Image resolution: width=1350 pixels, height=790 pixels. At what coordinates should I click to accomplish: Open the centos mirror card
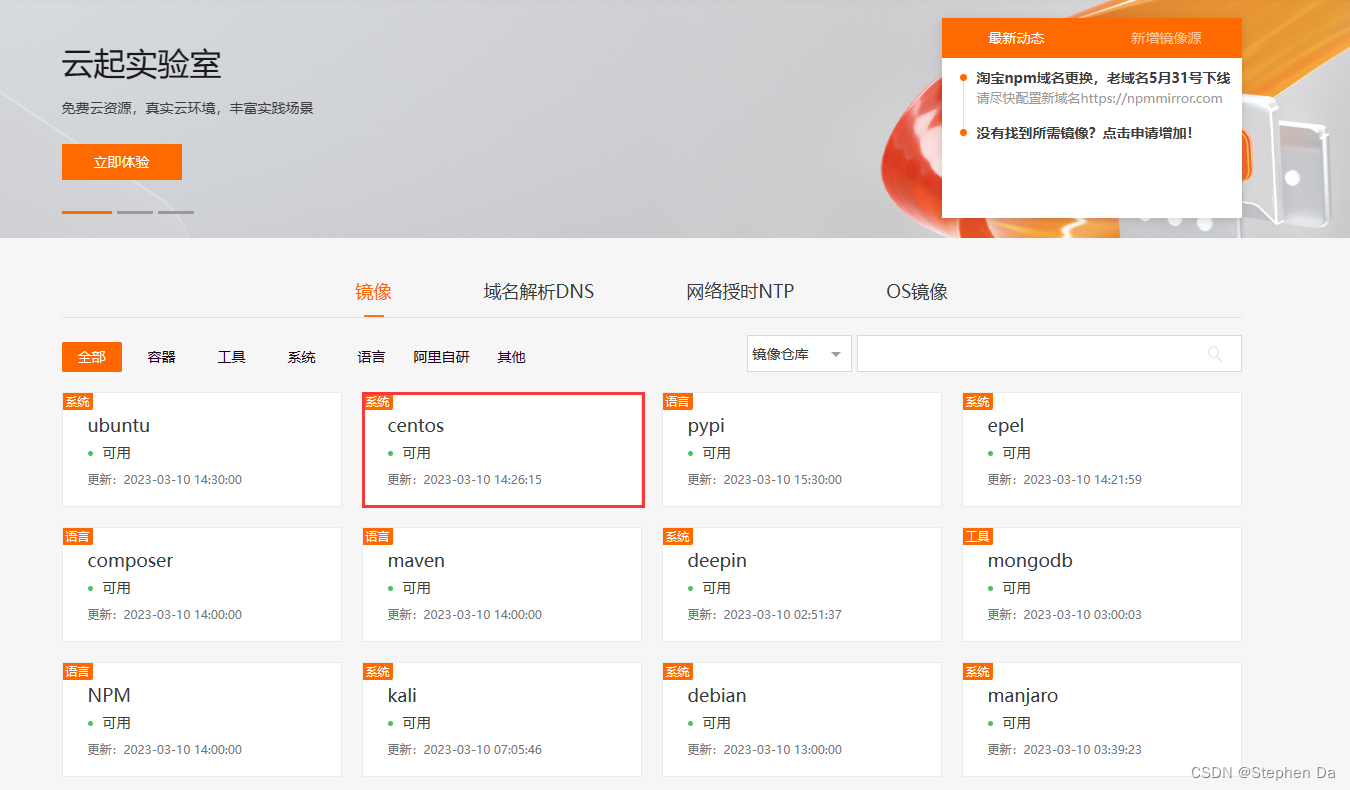pos(502,449)
